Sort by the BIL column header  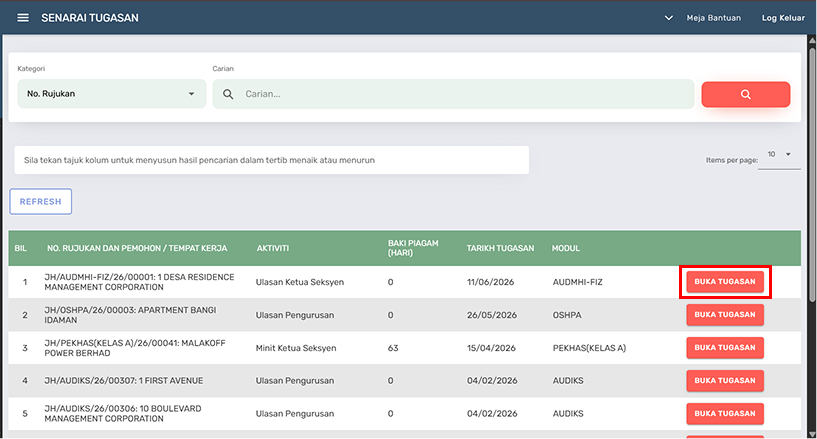pos(20,248)
